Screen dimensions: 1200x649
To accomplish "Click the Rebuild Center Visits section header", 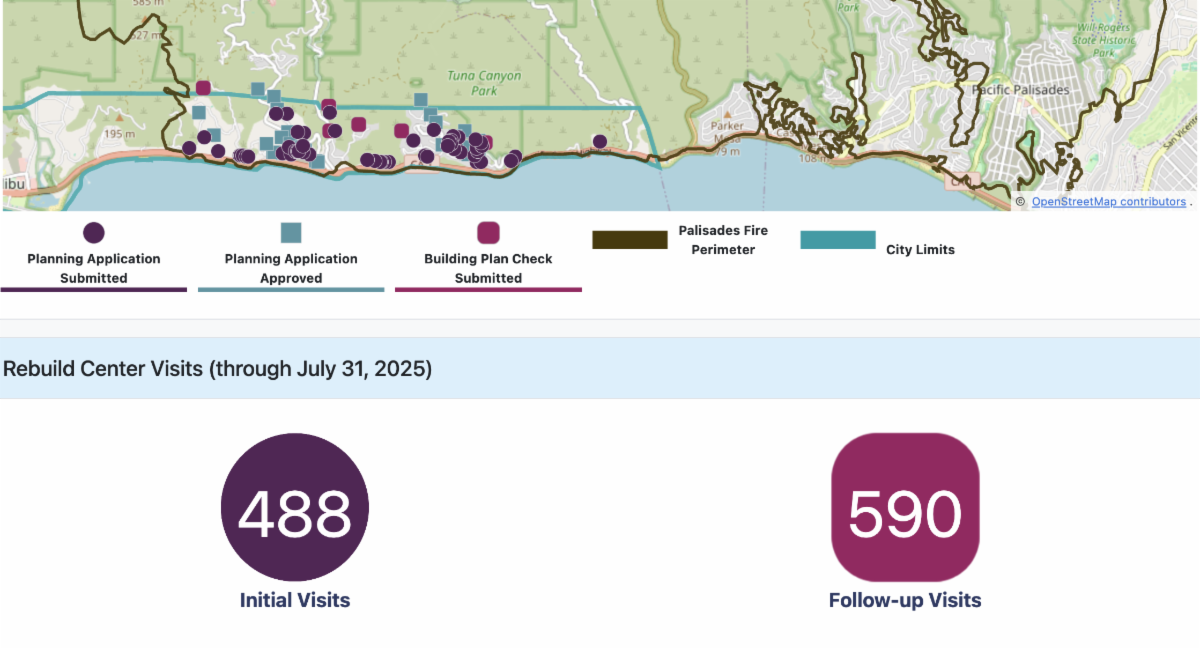I will pos(218,368).
